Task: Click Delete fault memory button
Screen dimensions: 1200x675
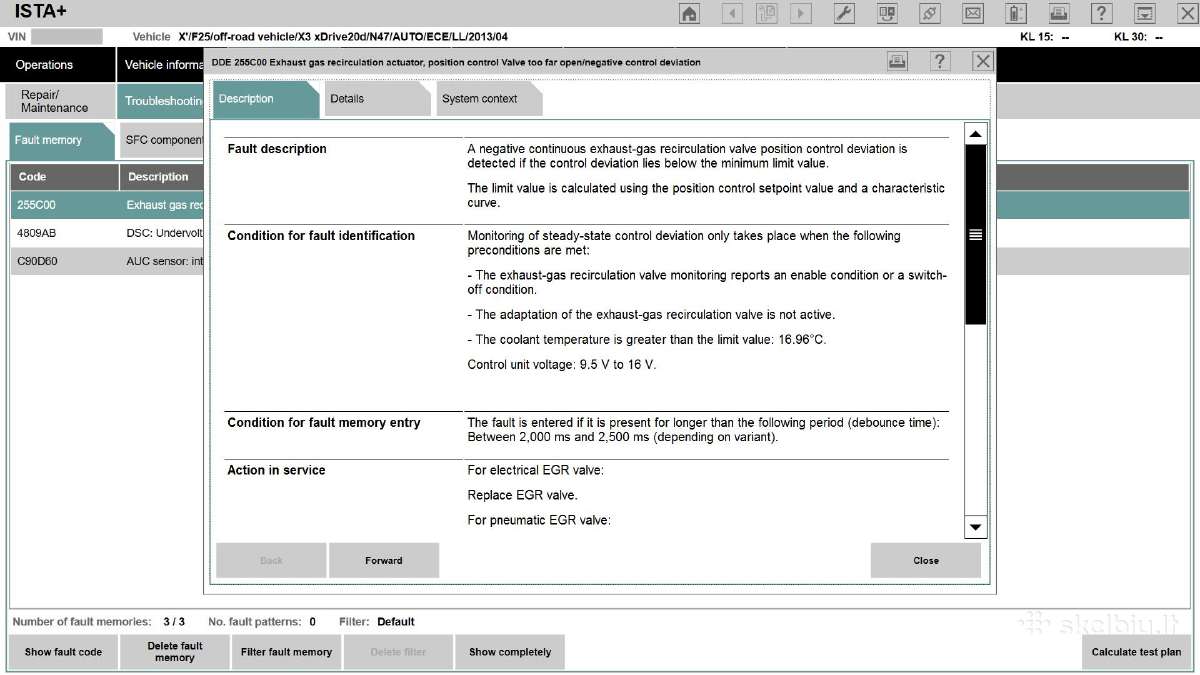Action: [175, 652]
